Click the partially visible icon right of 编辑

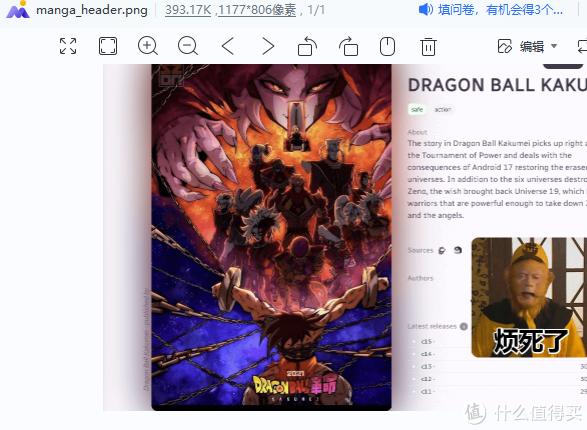582,46
